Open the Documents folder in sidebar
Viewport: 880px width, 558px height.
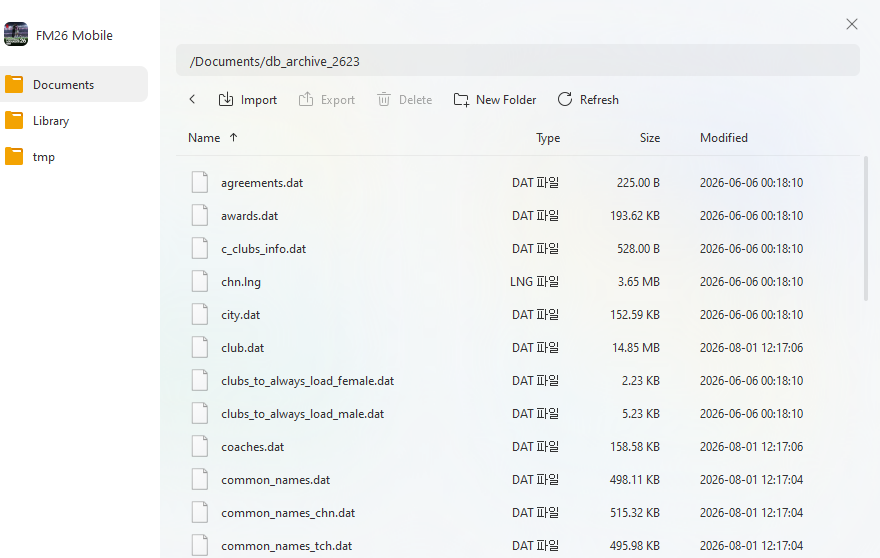(74, 84)
